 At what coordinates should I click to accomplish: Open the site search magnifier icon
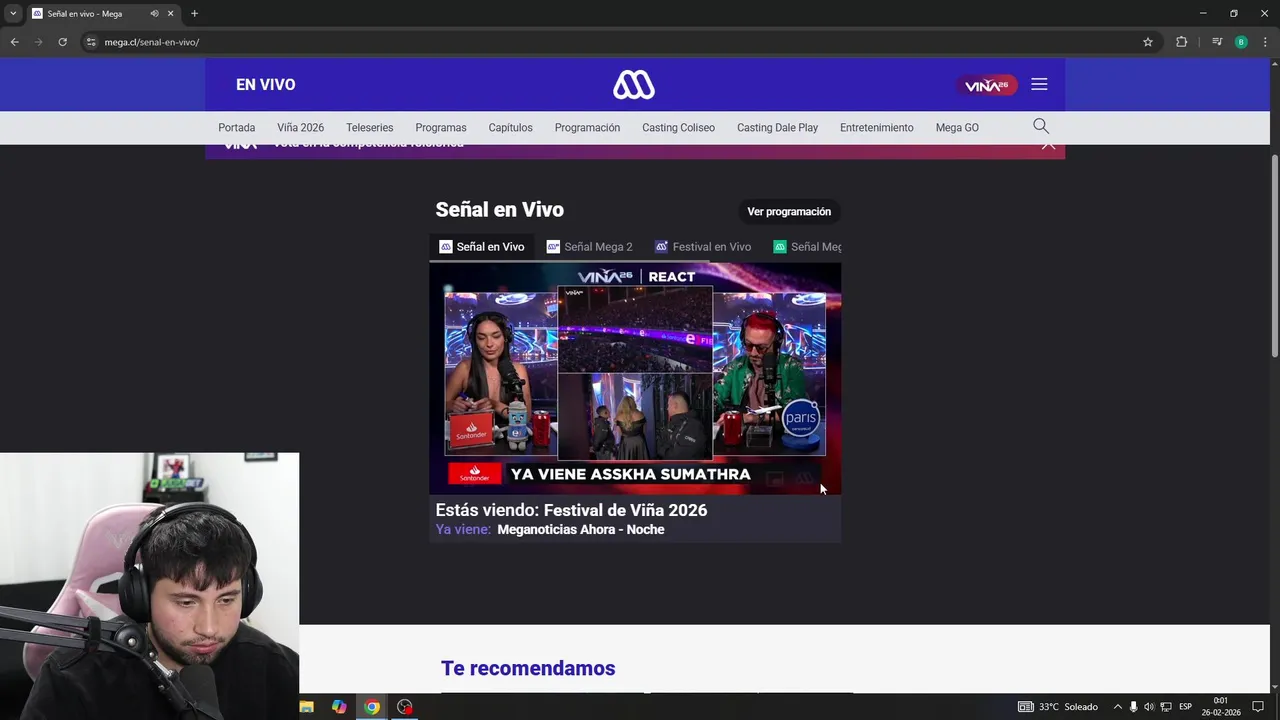pyautogui.click(x=1041, y=126)
